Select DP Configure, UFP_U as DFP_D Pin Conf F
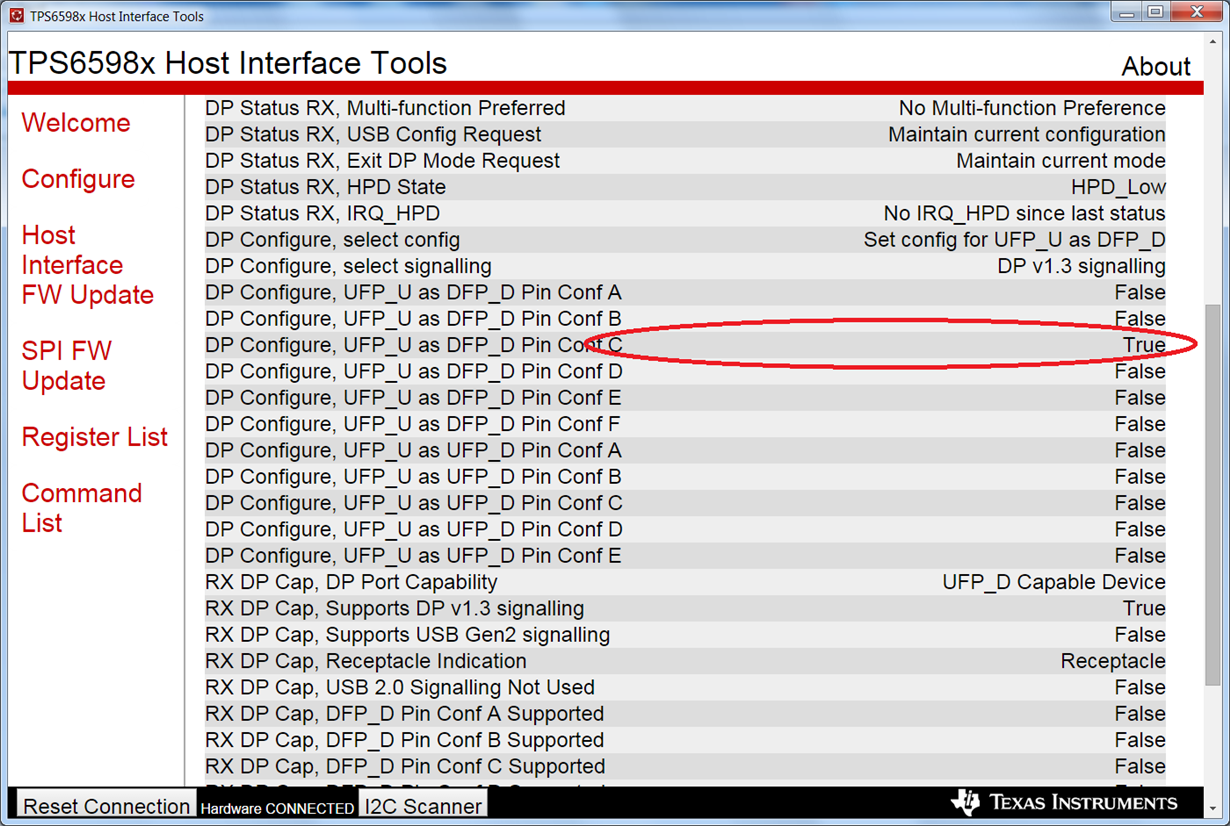This screenshot has width=1230, height=826. tap(685, 424)
